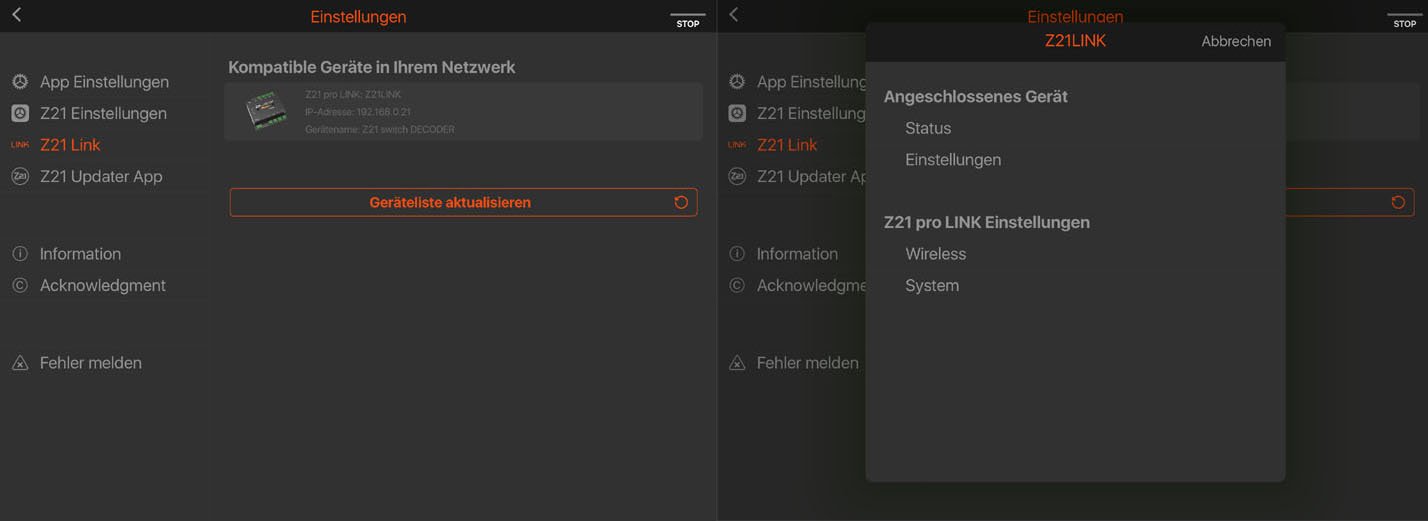
Task: Go back using left screen's back arrow
Action: coord(16,15)
